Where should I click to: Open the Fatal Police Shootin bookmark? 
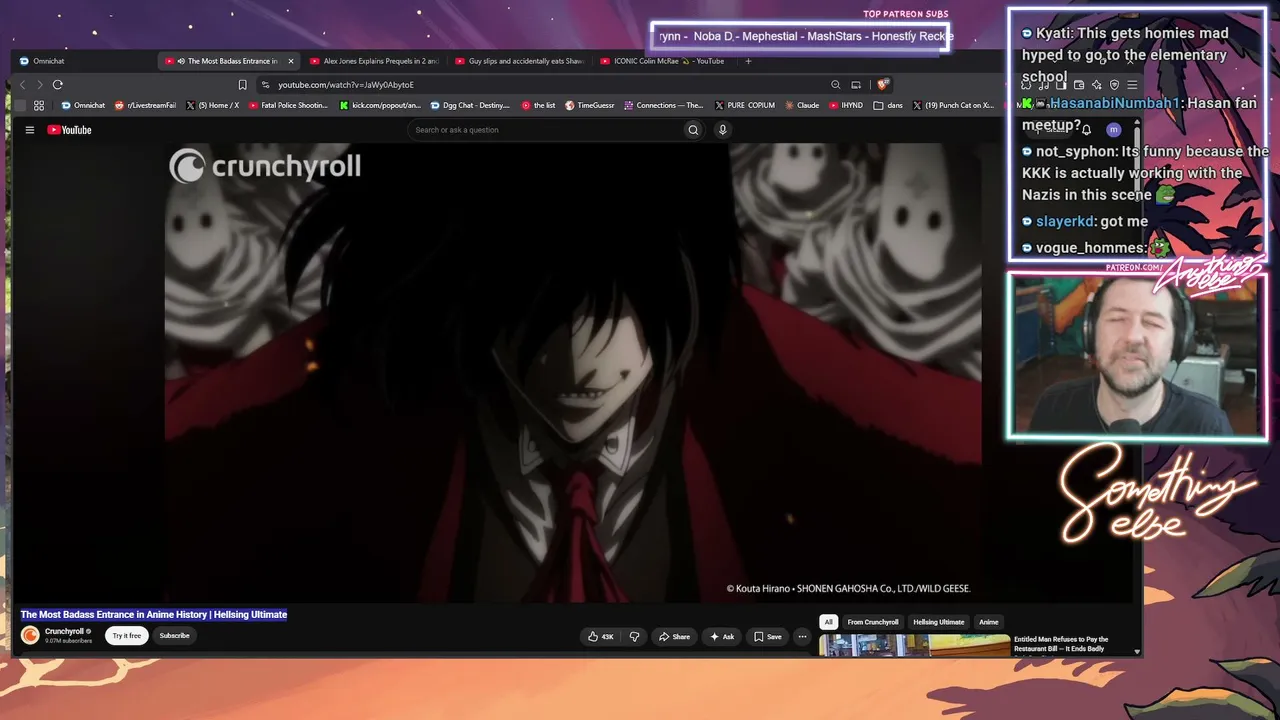click(x=288, y=105)
